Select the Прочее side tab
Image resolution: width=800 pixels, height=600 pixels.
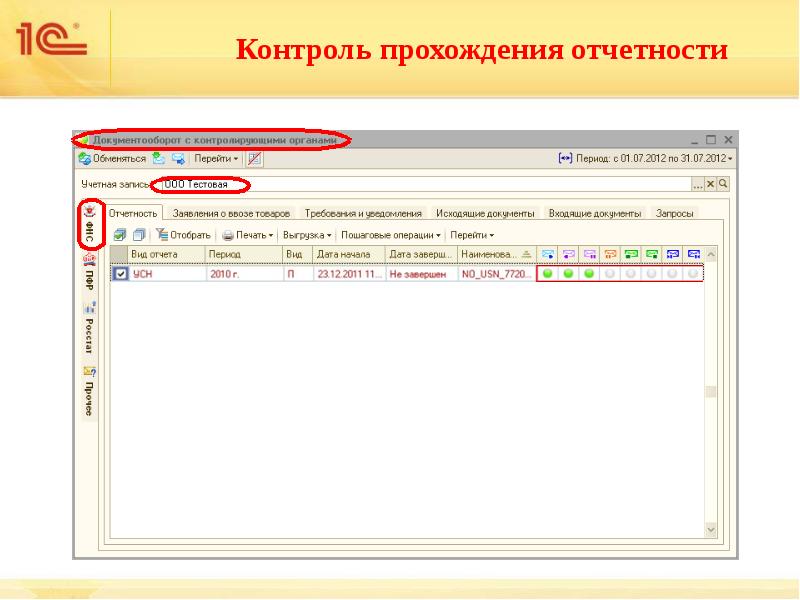pyautogui.click(x=89, y=393)
